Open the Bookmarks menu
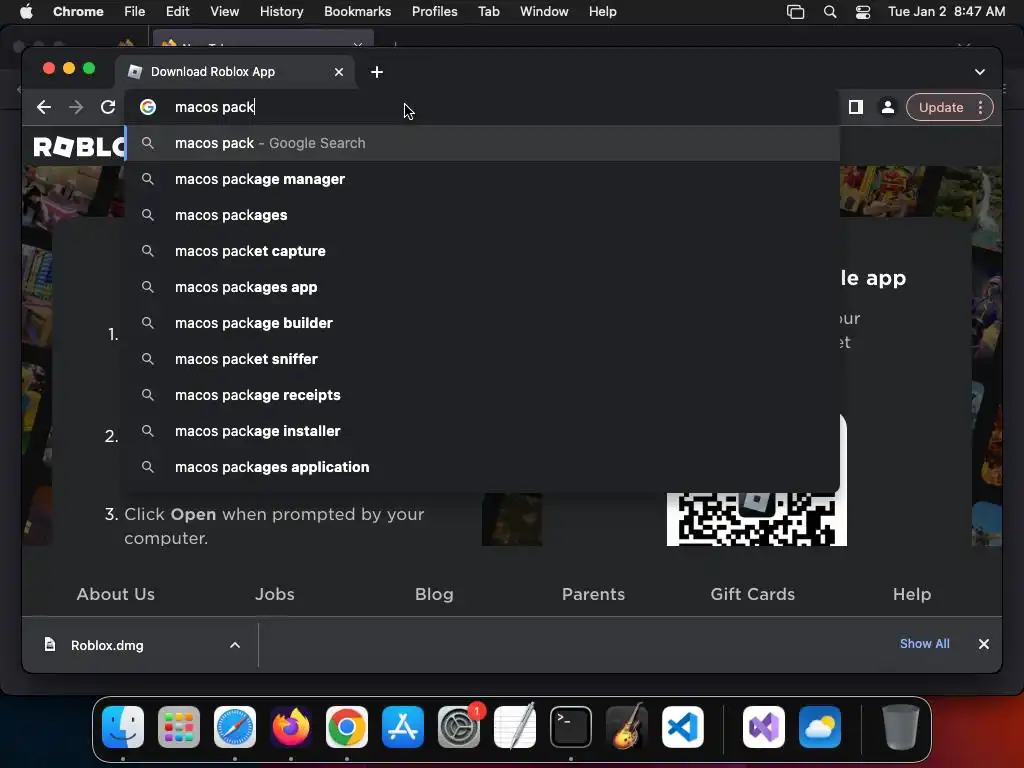This screenshot has height=768, width=1024. [x=357, y=12]
